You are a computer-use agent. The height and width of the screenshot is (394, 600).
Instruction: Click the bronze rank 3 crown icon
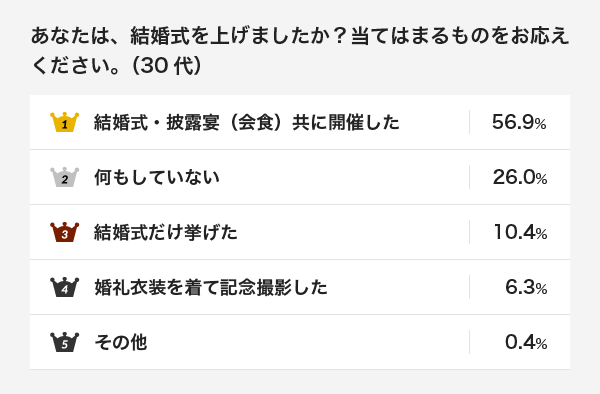point(65,232)
